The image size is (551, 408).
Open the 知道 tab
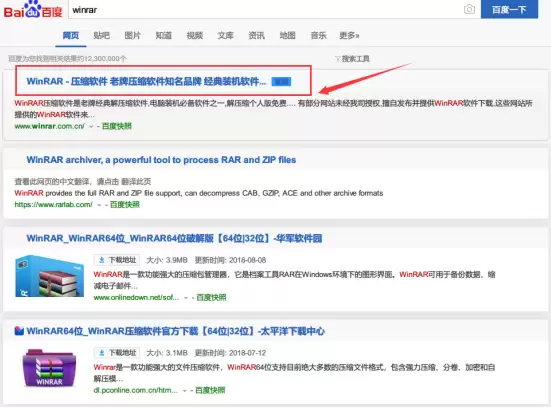coord(163,35)
